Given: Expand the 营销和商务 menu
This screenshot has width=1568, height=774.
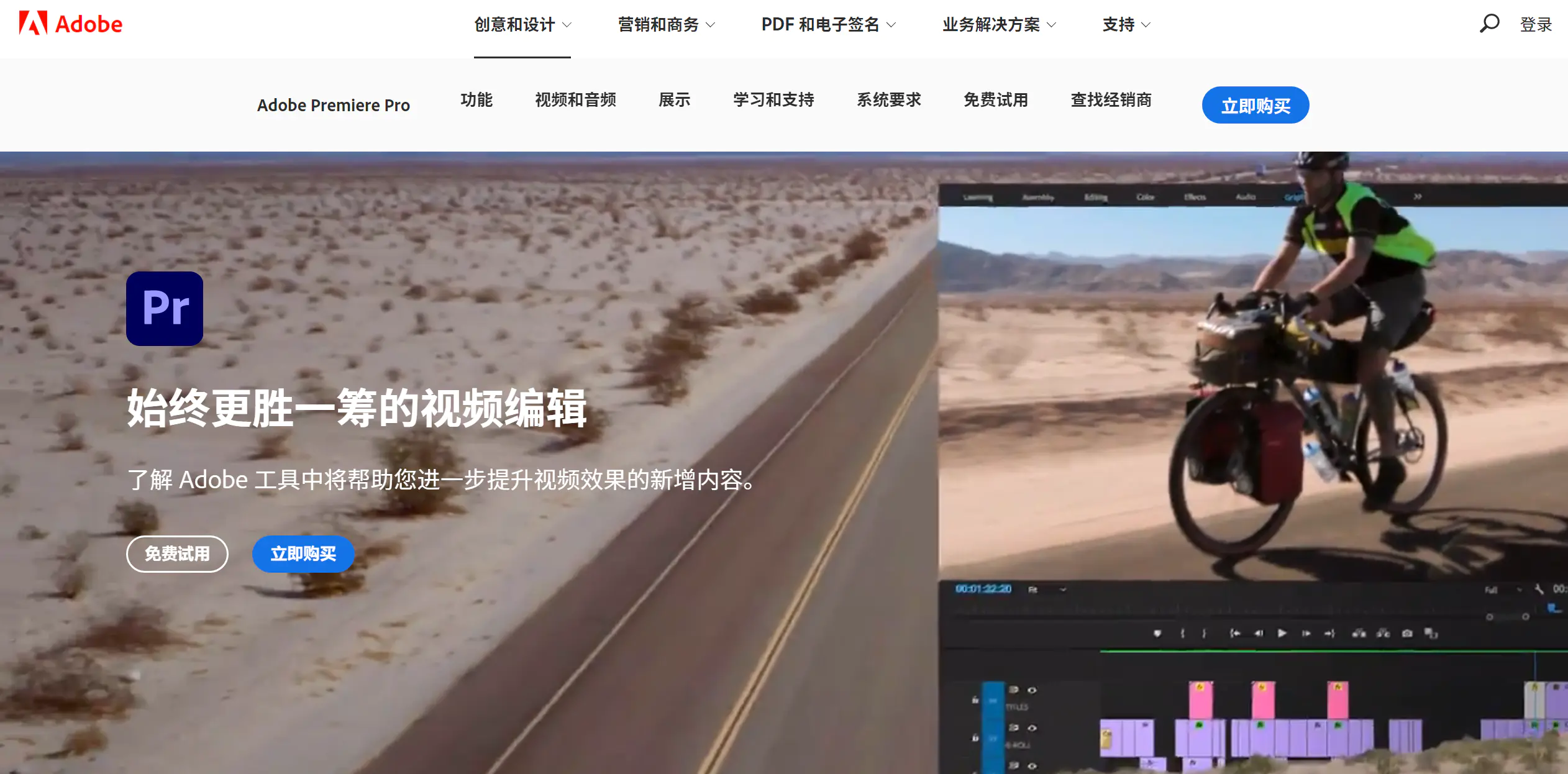Looking at the screenshot, I should coord(666,24).
